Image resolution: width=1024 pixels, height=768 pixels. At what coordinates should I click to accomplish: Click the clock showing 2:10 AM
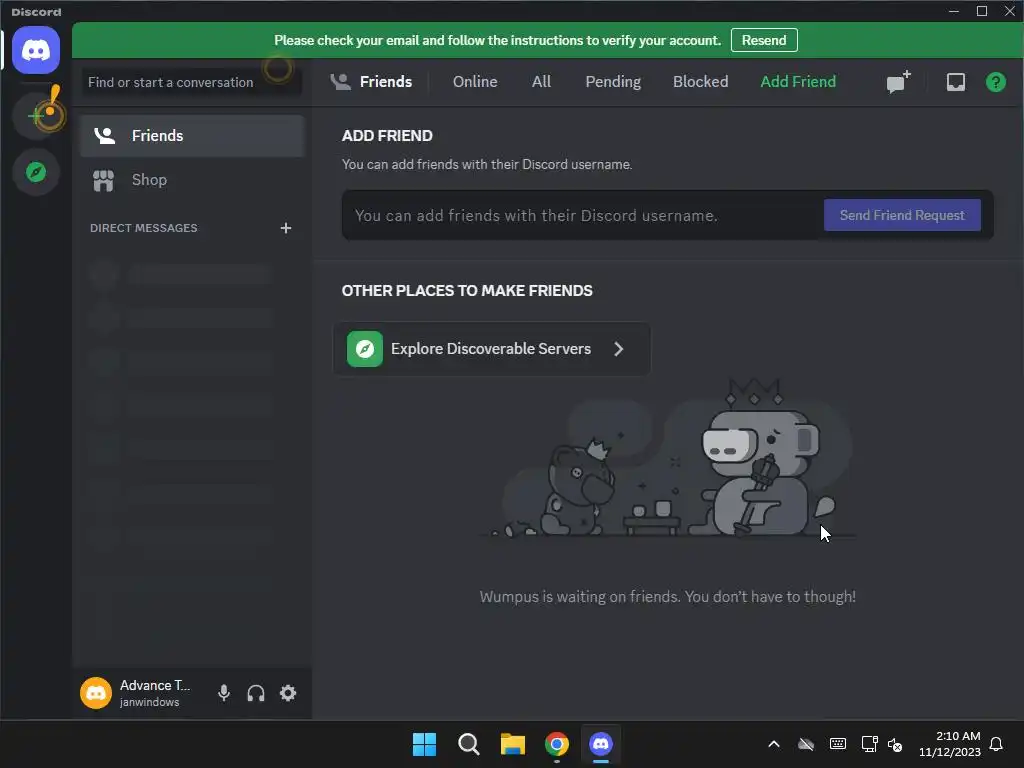tap(958, 736)
